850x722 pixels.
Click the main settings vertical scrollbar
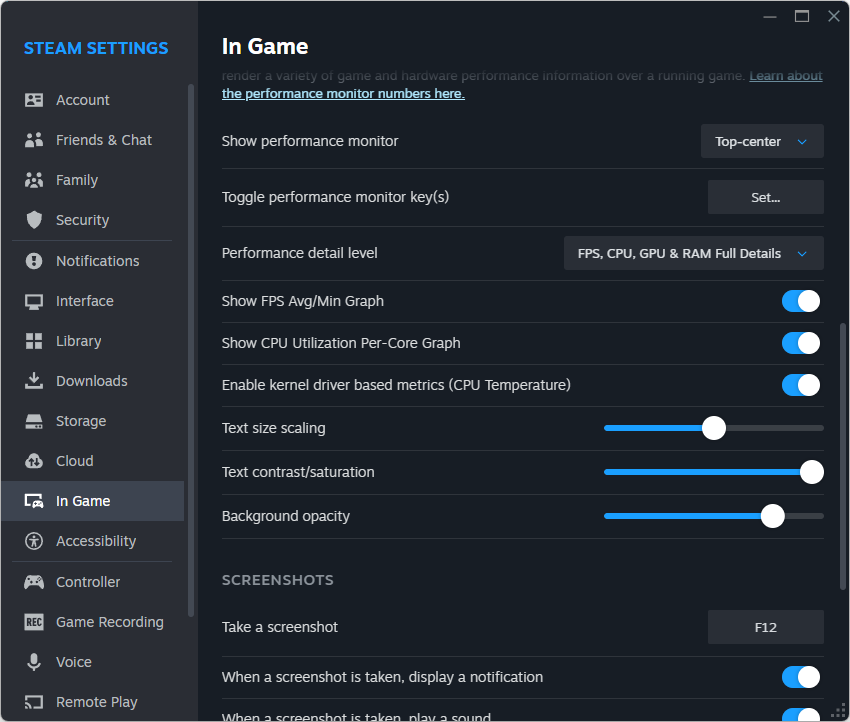(x=842, y=456)
